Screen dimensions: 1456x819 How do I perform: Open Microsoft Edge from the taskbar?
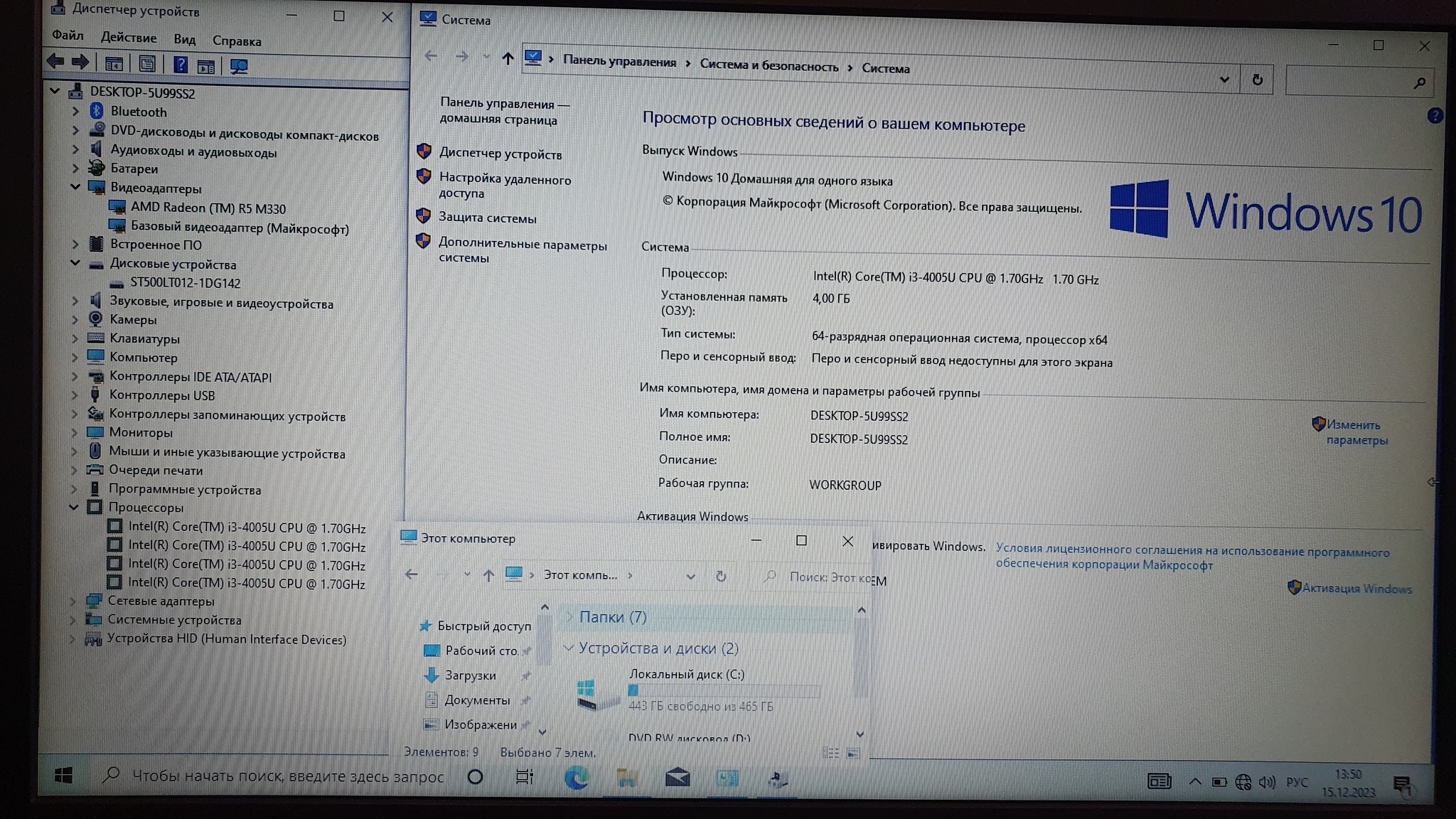coord(576,778)
